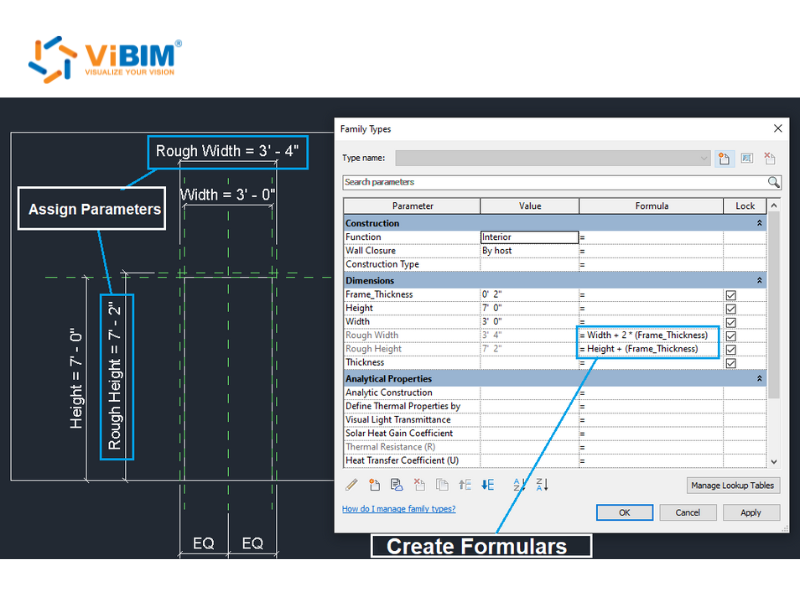Image resolution: width=800 pixels, height=600 pixels.
Task: Toggle the lock checkbox for Rough Width
Action: tap(731, 336)
